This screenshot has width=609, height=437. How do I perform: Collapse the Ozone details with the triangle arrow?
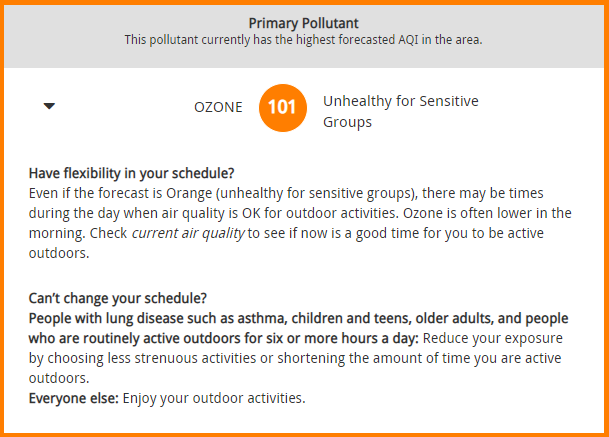tap(49, 106)
